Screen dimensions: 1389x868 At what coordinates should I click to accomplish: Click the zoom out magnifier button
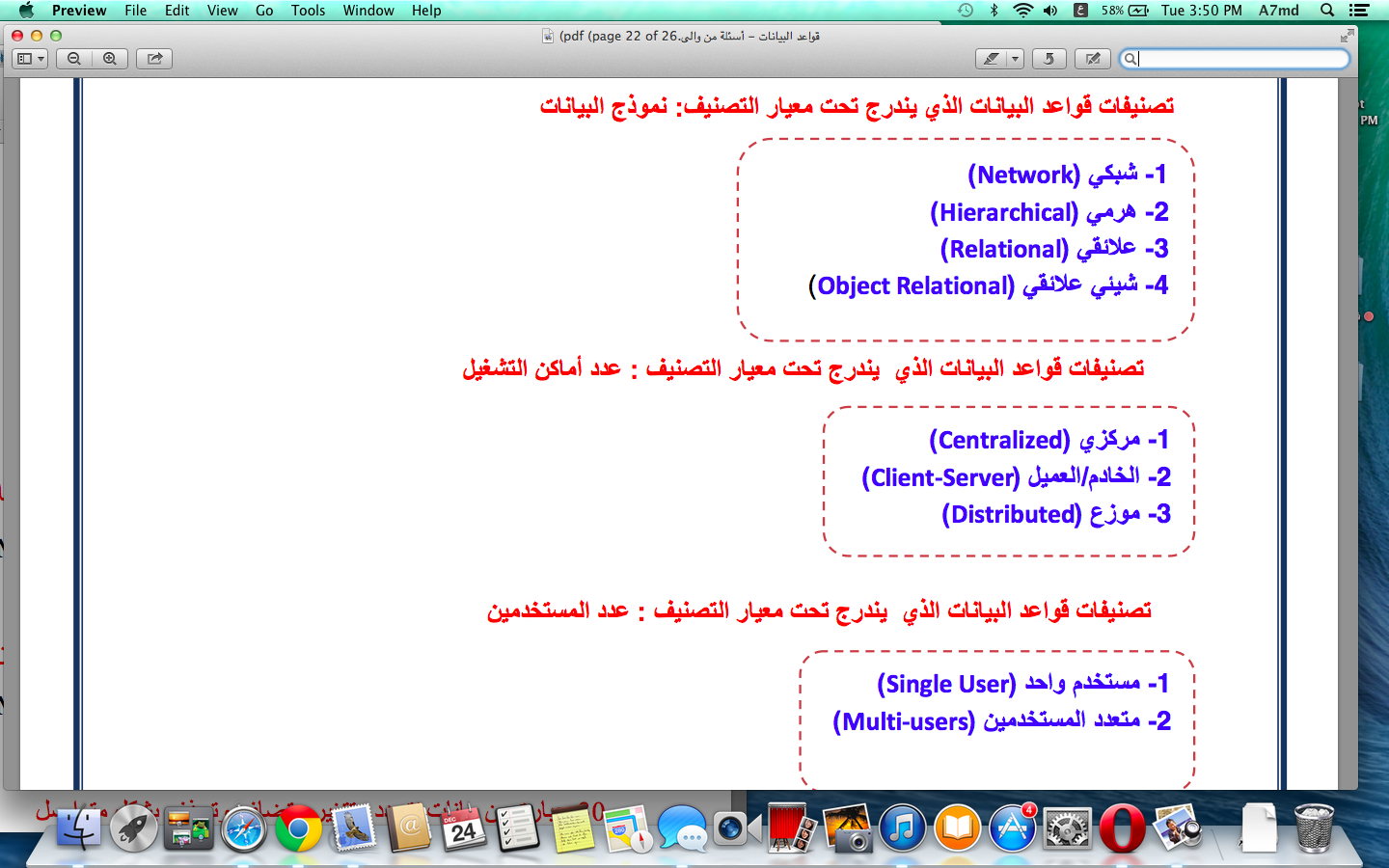point(74,59)
